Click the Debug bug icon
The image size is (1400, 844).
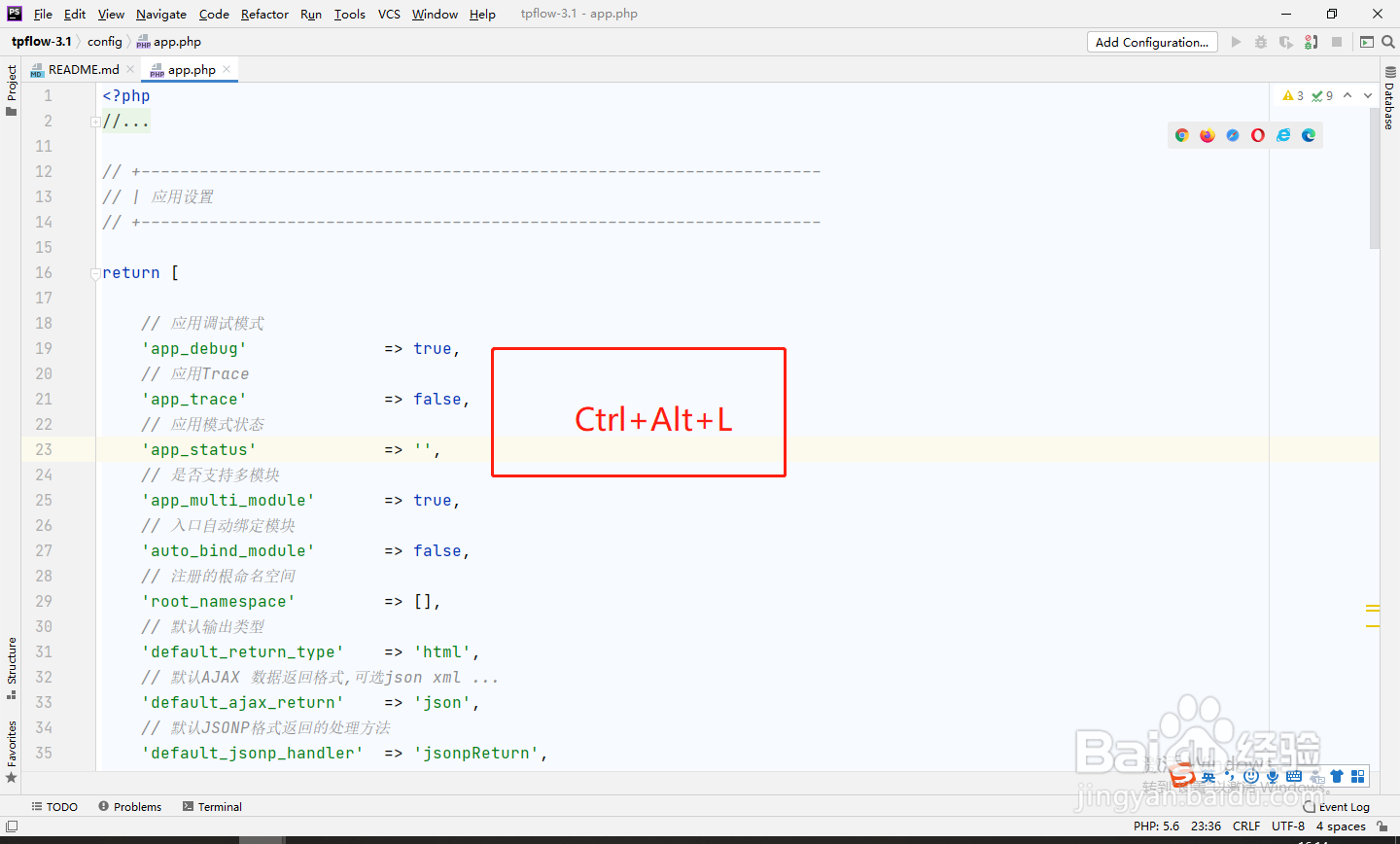point(1261,42)
